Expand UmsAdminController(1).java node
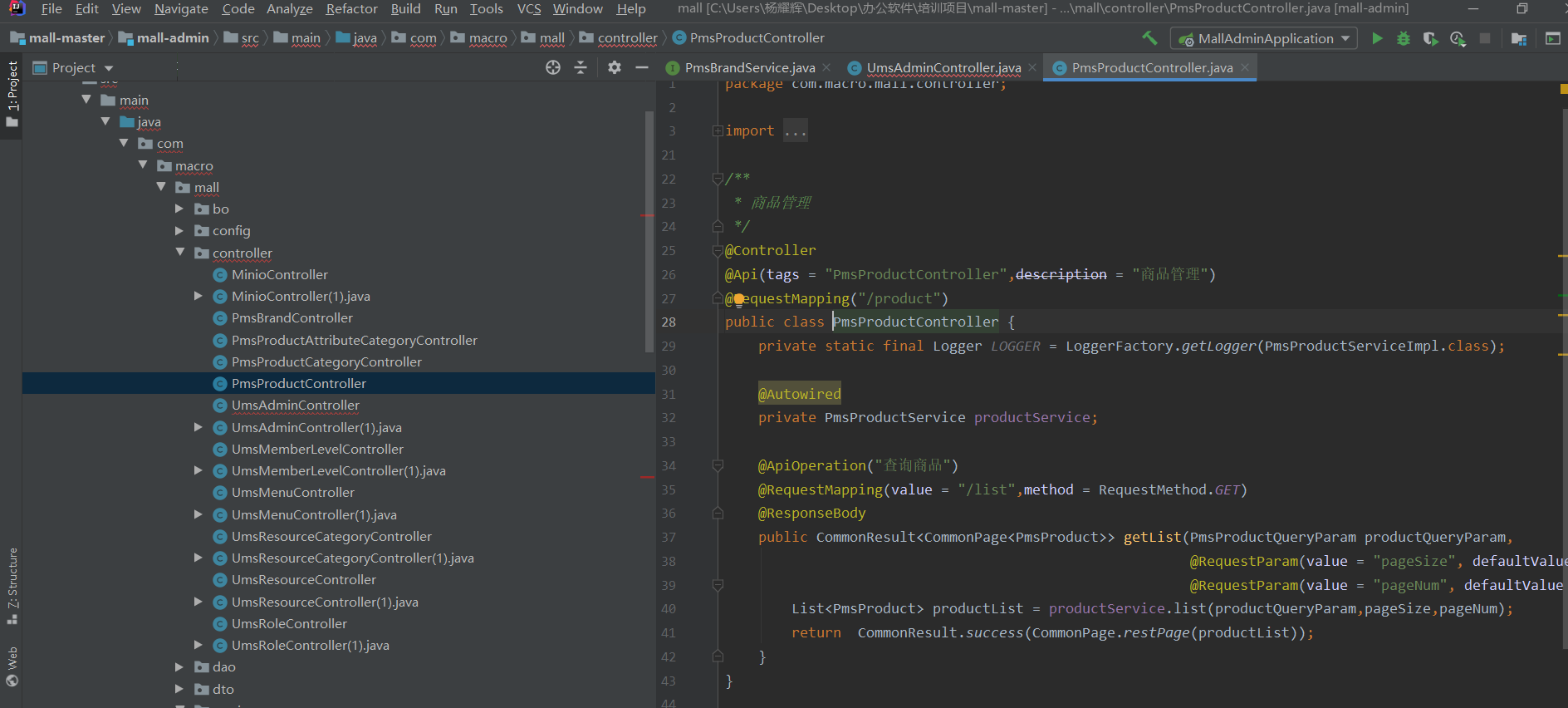 [198, 427]
